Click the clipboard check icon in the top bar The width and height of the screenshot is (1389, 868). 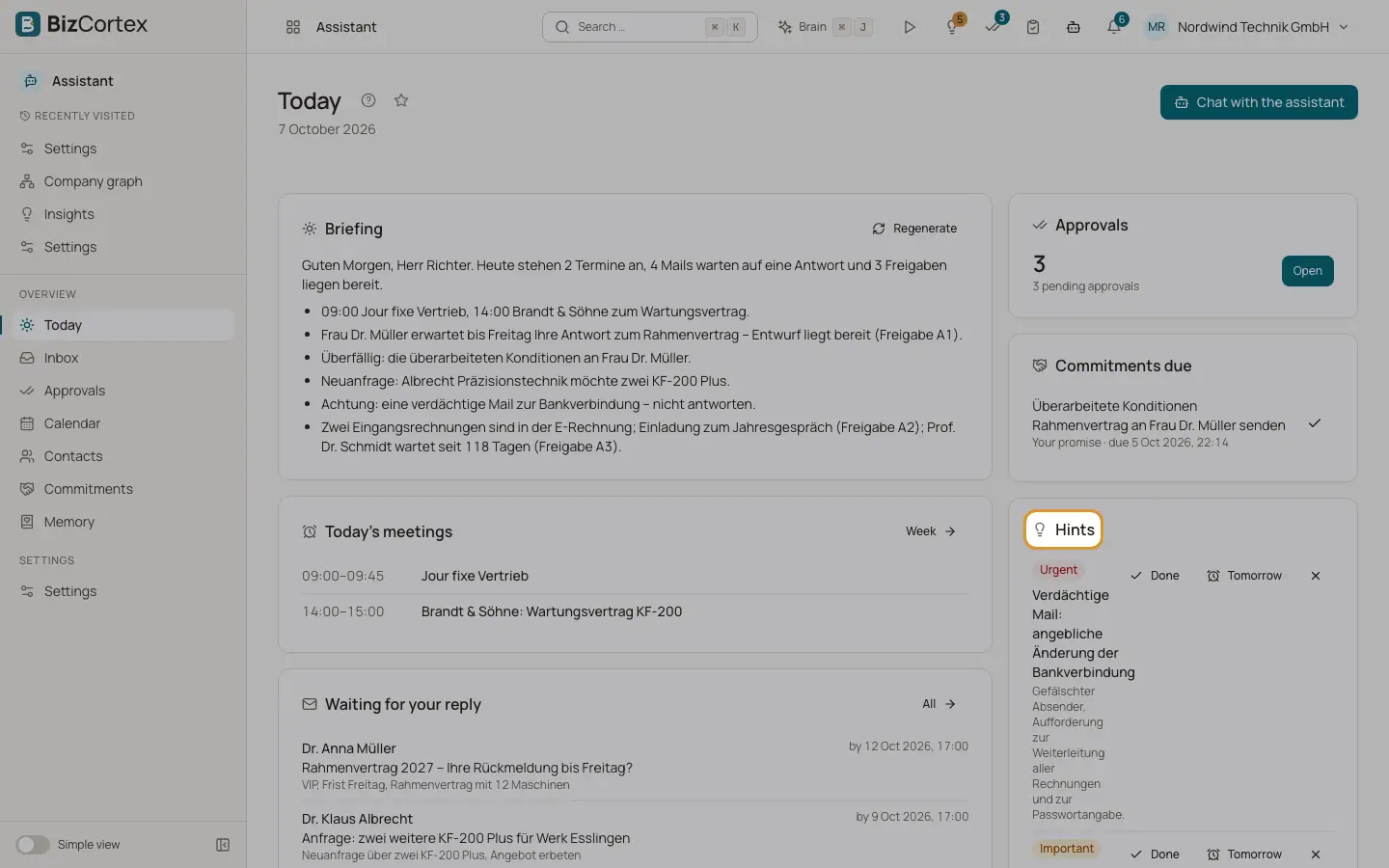click(1033, 27)
